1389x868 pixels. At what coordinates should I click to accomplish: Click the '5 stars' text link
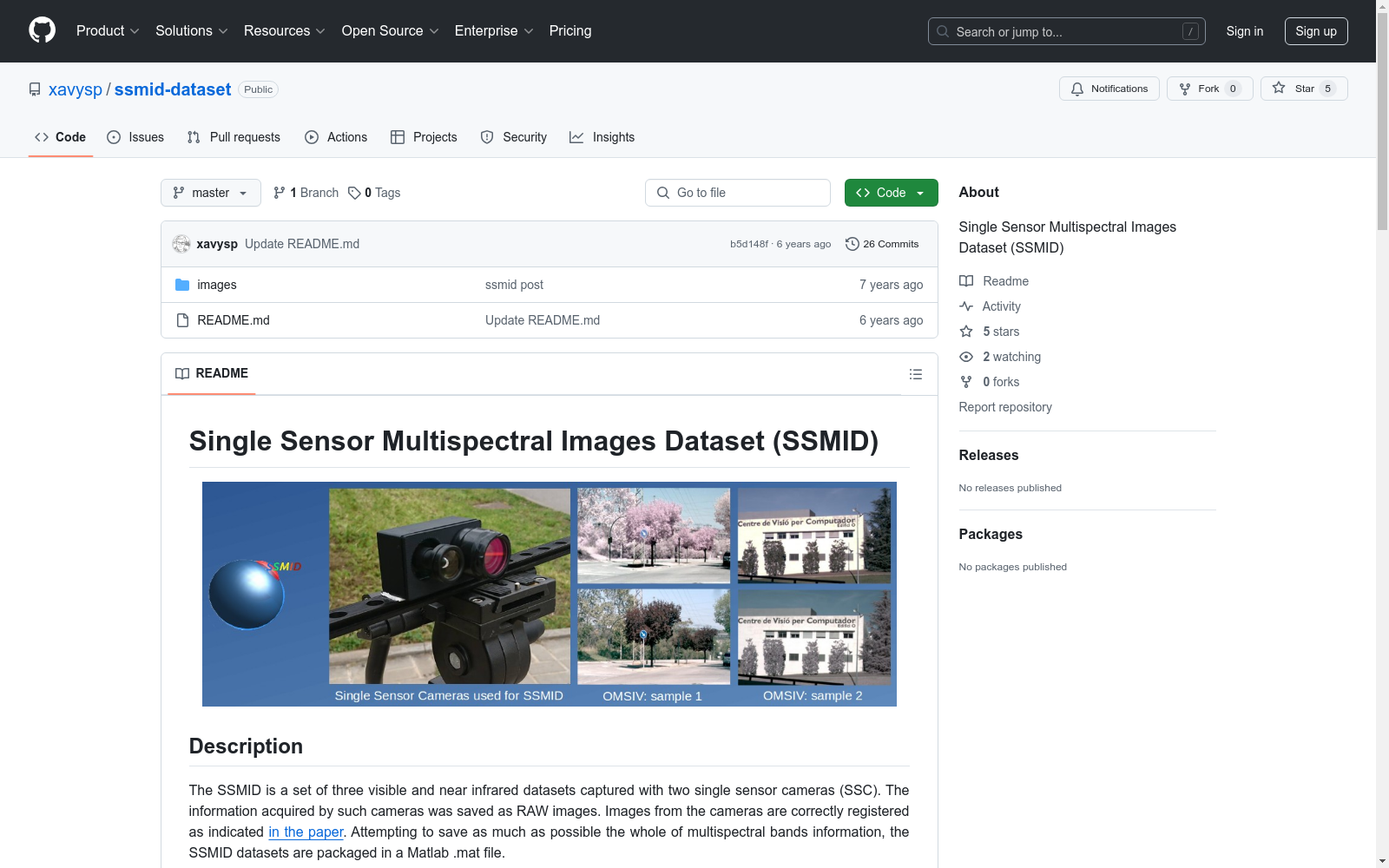(x=1001, y=332)
